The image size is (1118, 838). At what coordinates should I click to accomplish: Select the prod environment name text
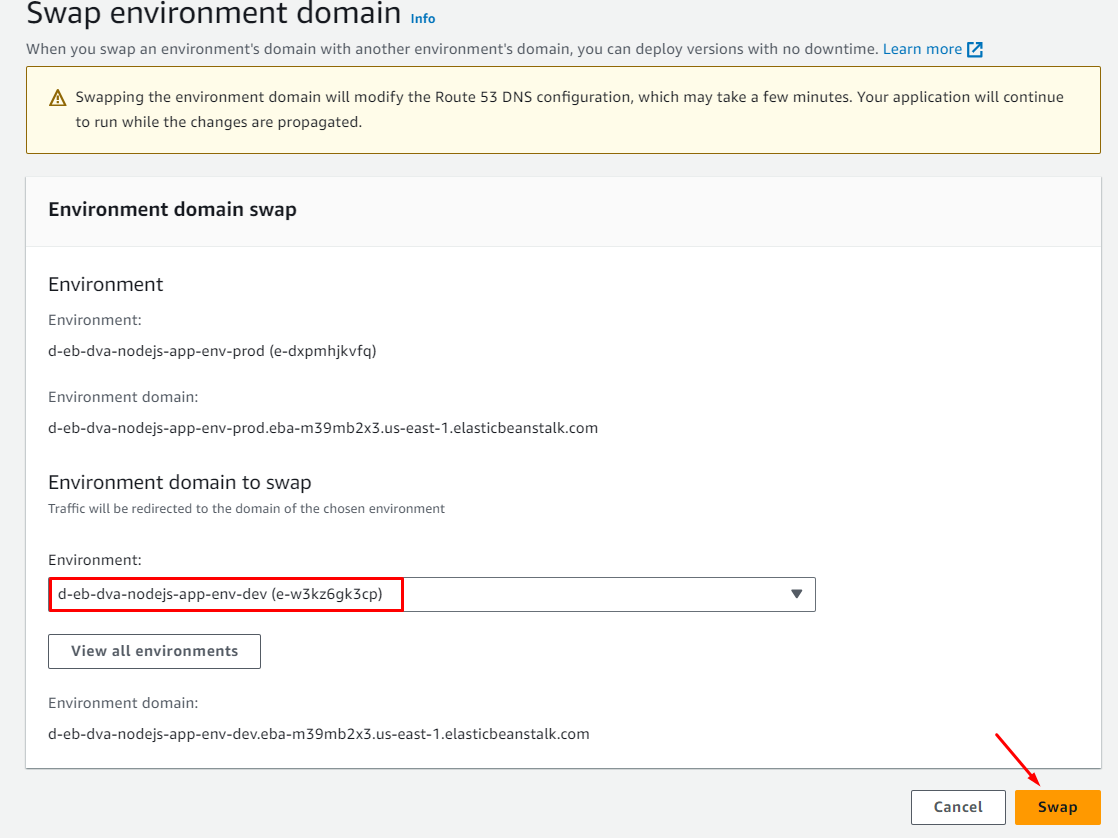212,351
